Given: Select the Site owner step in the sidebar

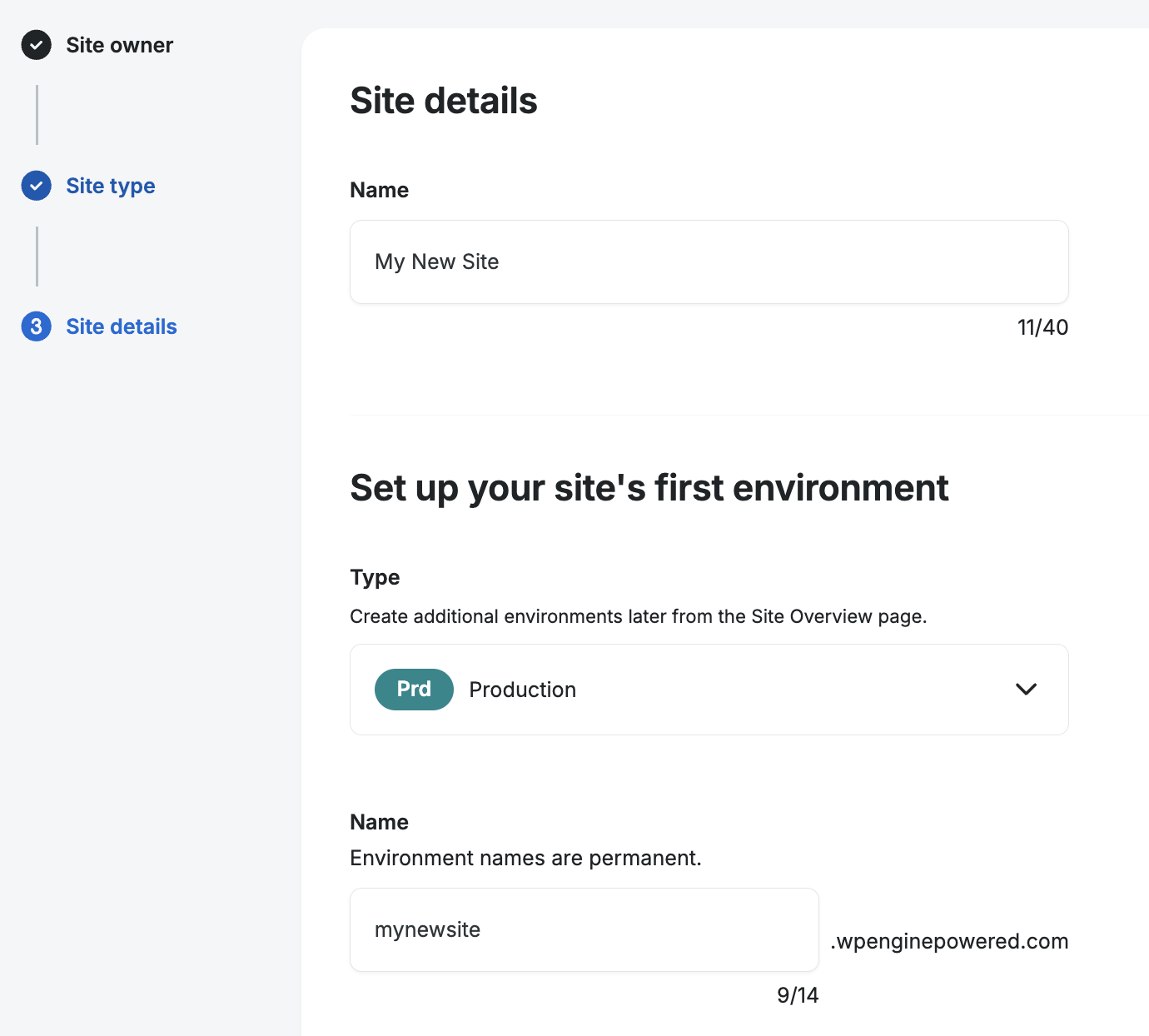Looking at the screenshot, I should point(120,46).
